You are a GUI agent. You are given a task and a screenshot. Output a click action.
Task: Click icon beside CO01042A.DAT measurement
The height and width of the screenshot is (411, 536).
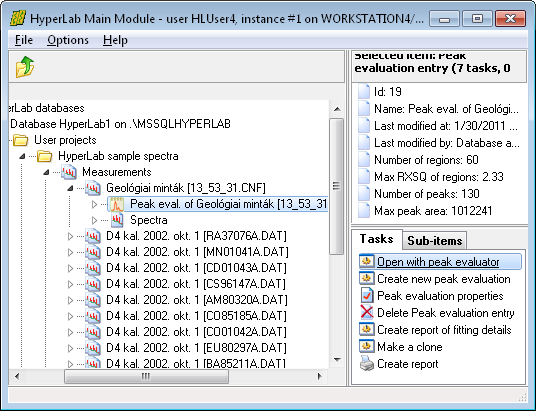[93, 332]
